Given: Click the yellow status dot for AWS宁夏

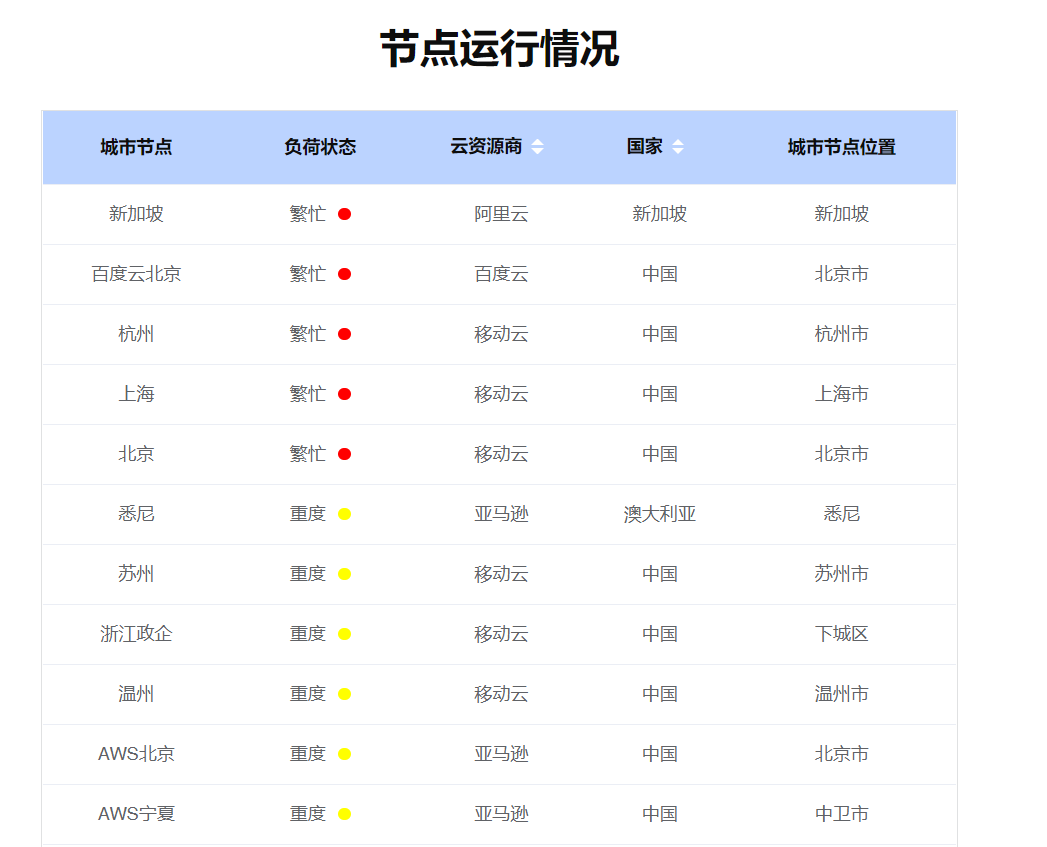Looking at the screenshot, I should pos(344,814).
